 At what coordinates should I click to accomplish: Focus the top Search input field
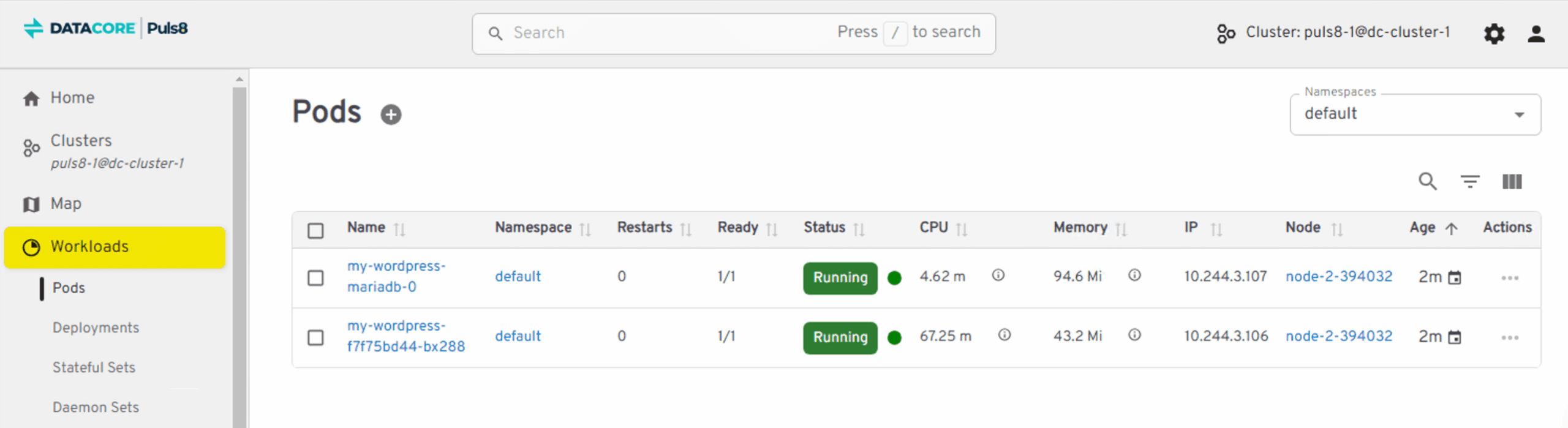[674, 33]
